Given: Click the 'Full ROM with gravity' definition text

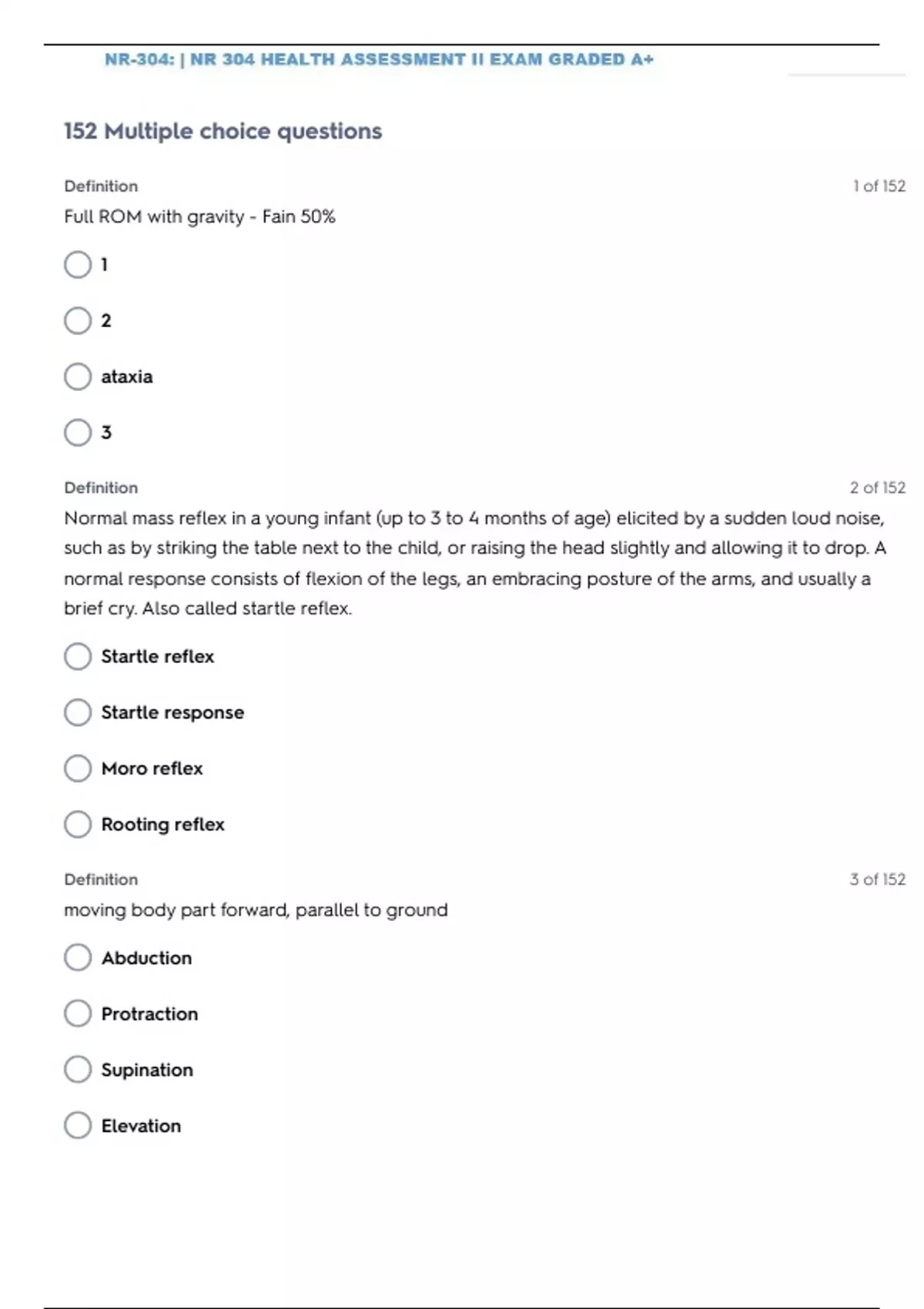Looking at the screenshot, I should tap(199, 217).
